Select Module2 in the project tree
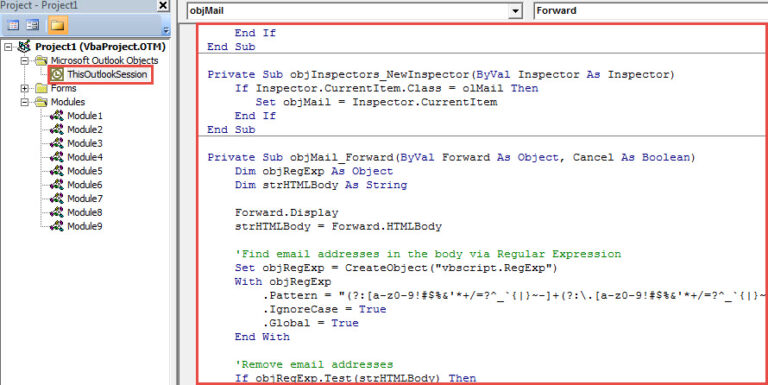 pos(85,129)
